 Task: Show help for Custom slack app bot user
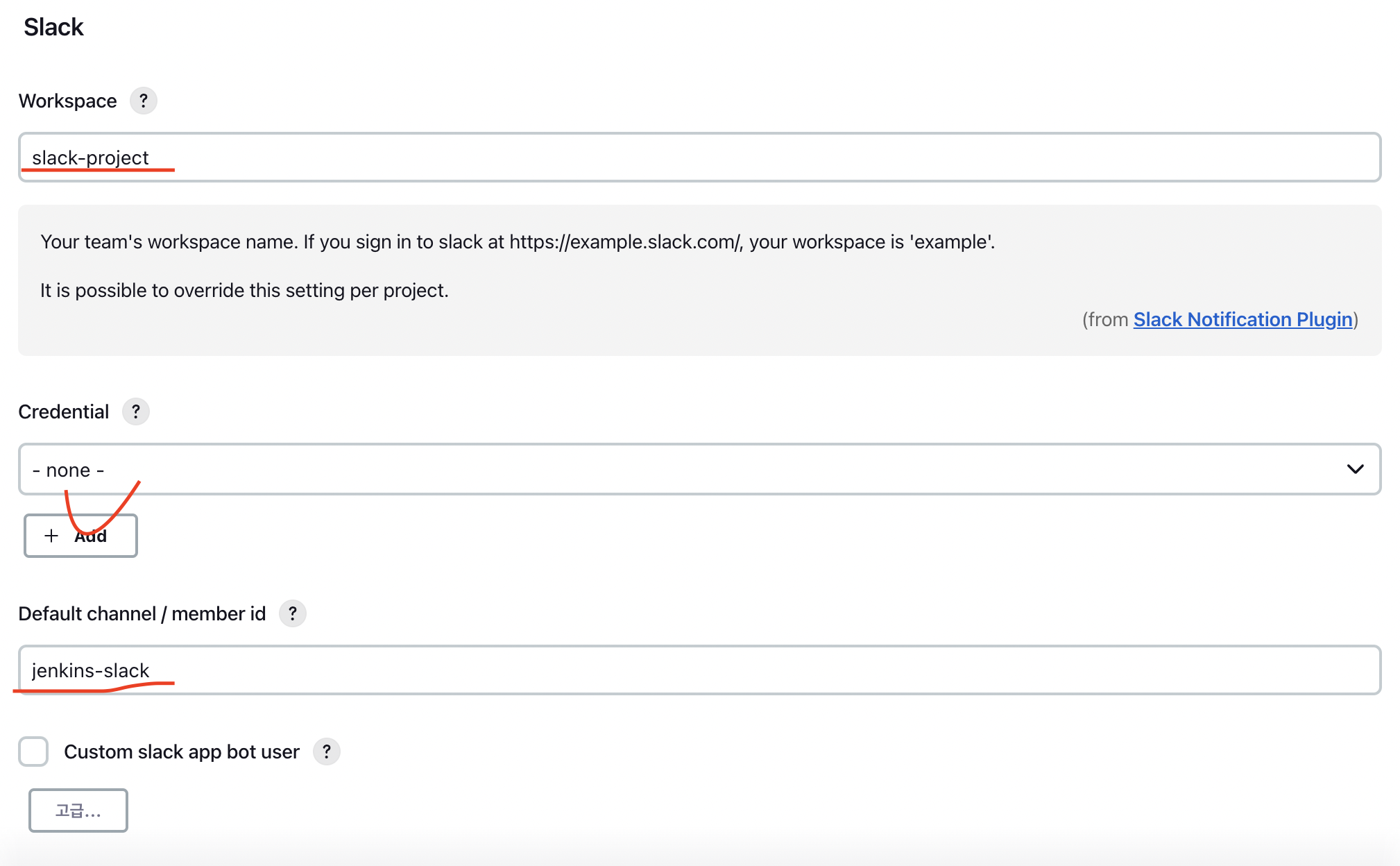[x=327, y=752]
